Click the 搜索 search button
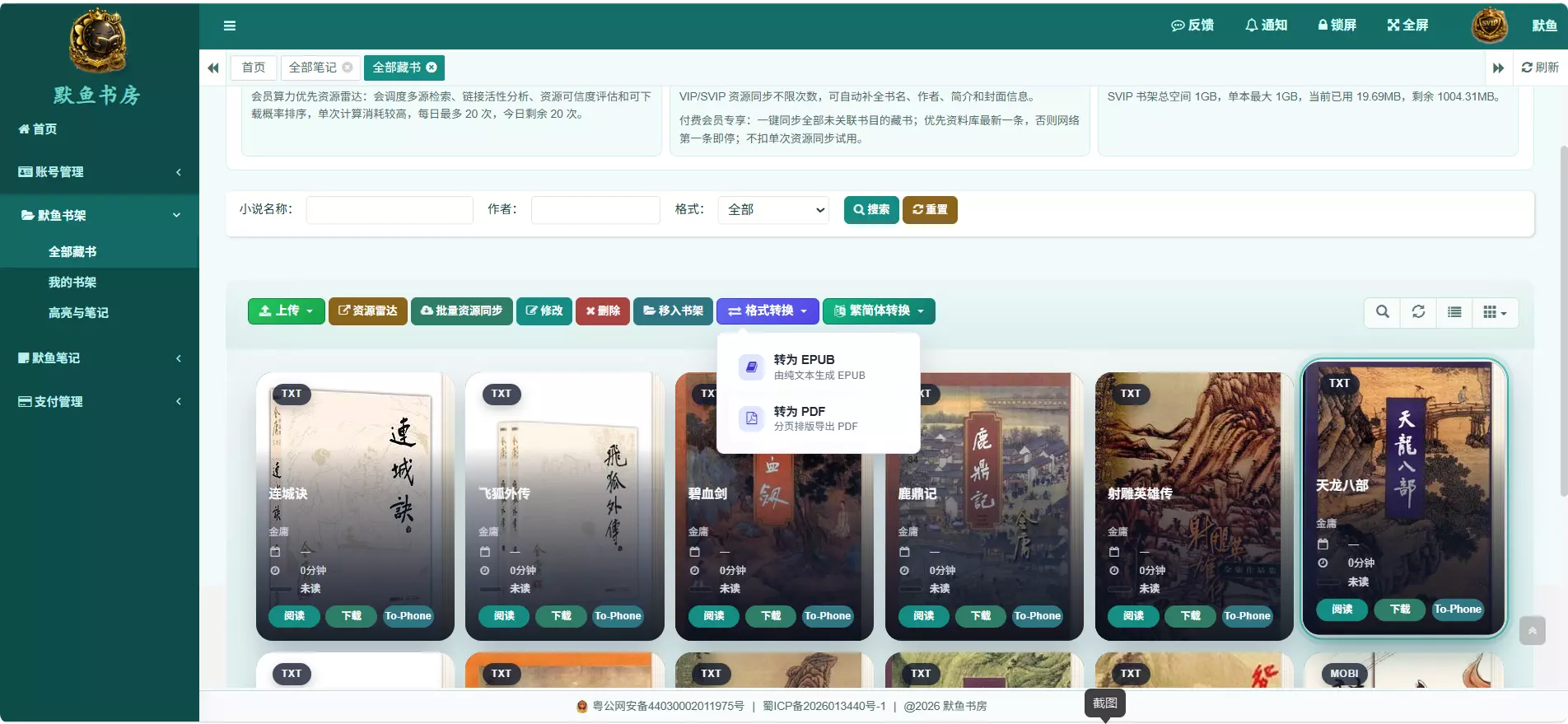The image size is (1568, 724). (871, 210)
